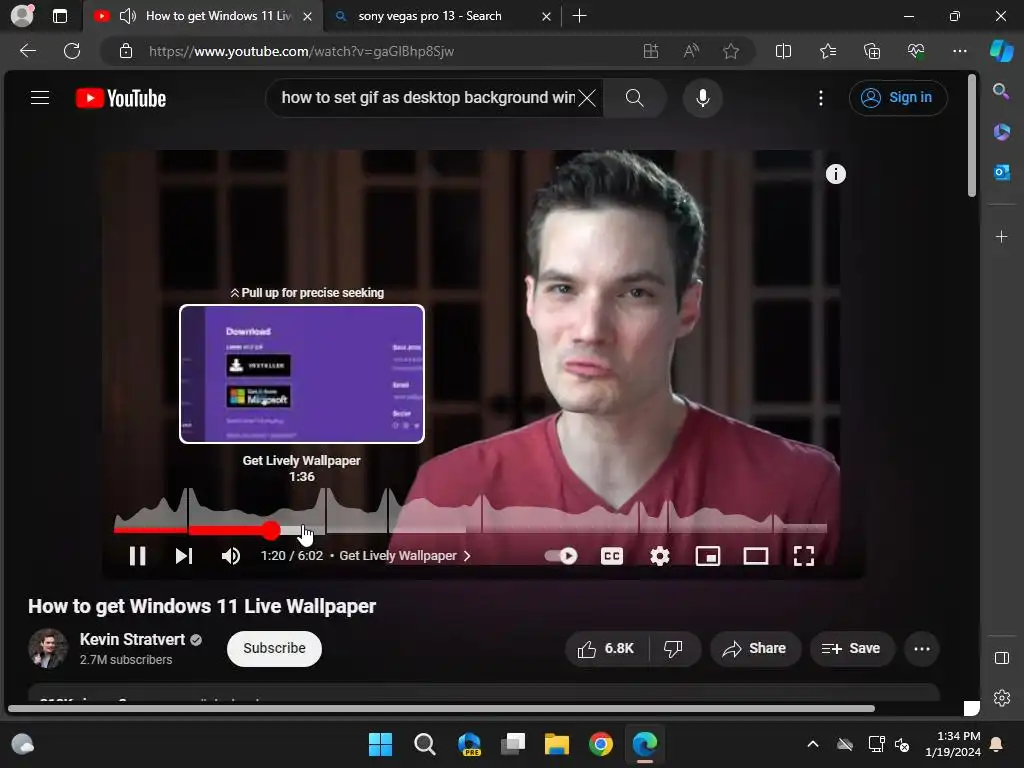Viewport: 1024px width, 768px height.
Task: Go to YouTube home via logo
Action: point(121,98)
